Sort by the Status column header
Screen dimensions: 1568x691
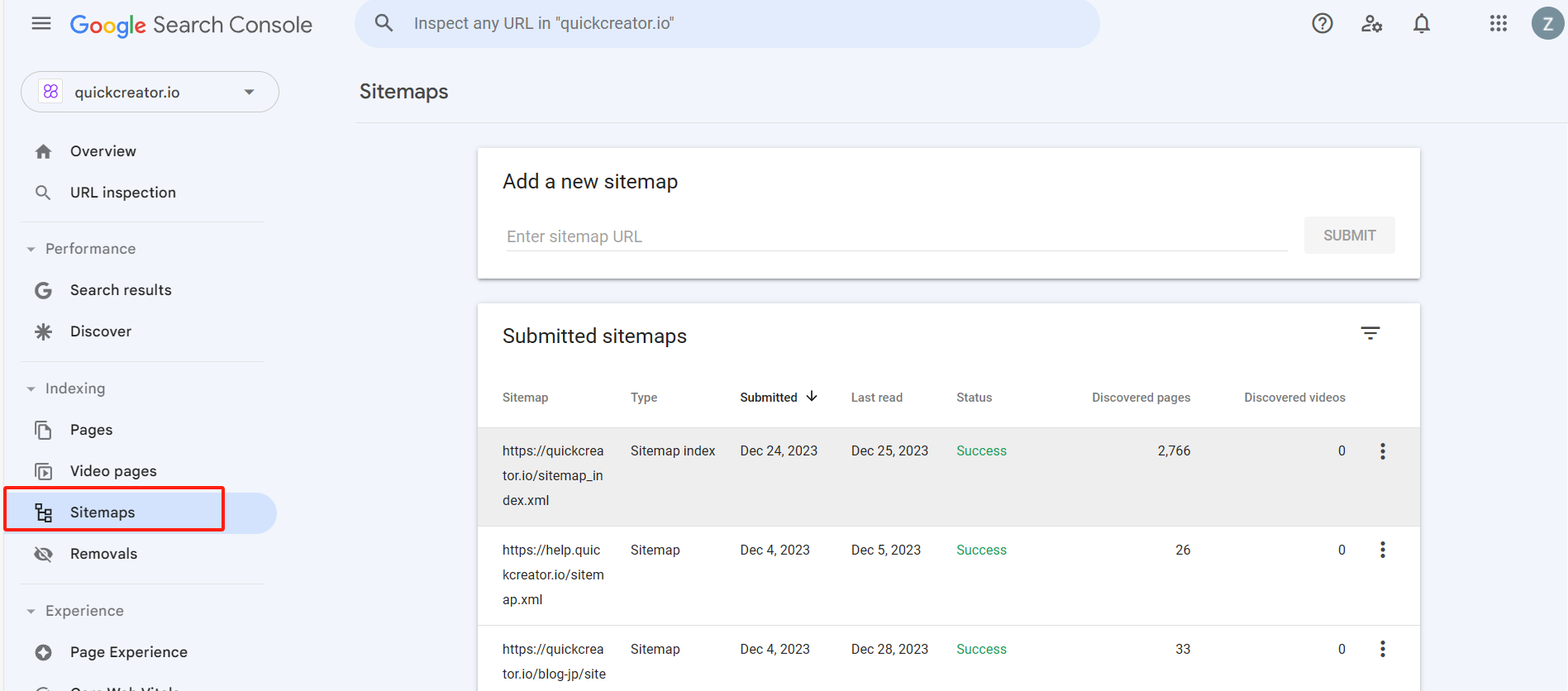(x=974, y=398)
